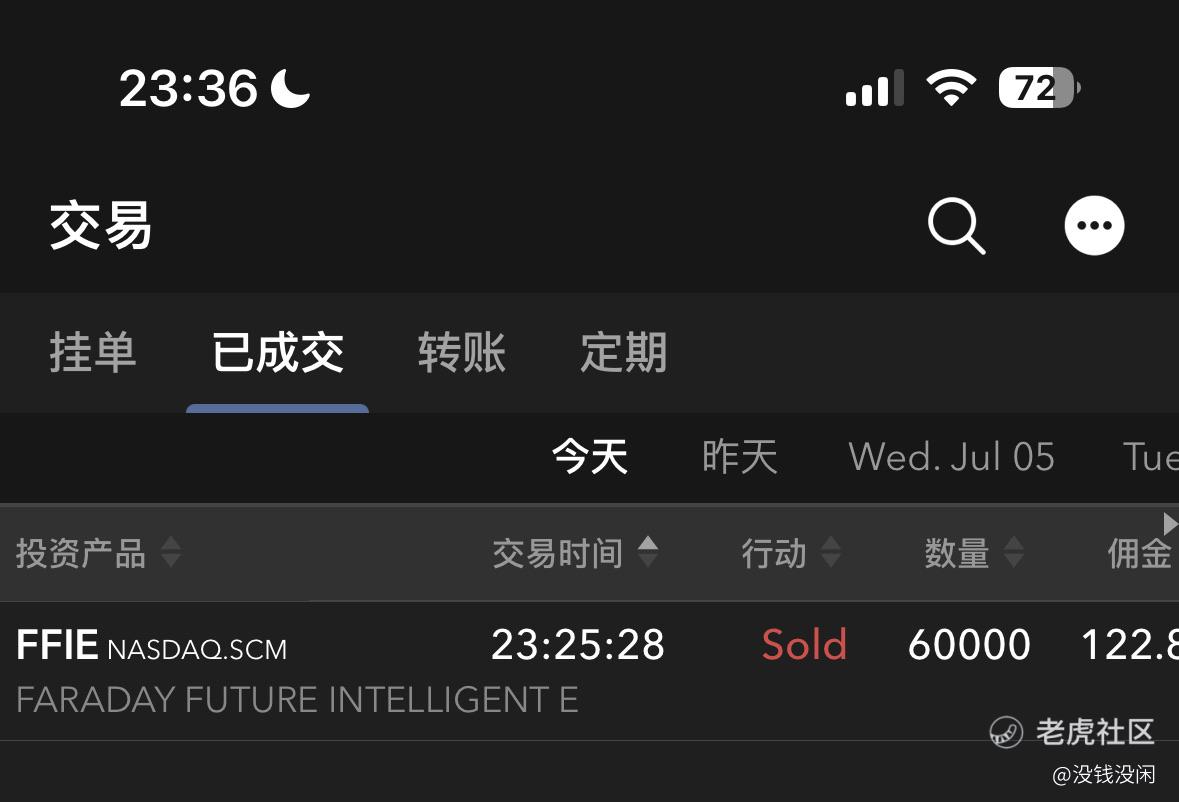Select the 今天 date filter
Viewport: 1179px width, 802px height.
point(590,456)
